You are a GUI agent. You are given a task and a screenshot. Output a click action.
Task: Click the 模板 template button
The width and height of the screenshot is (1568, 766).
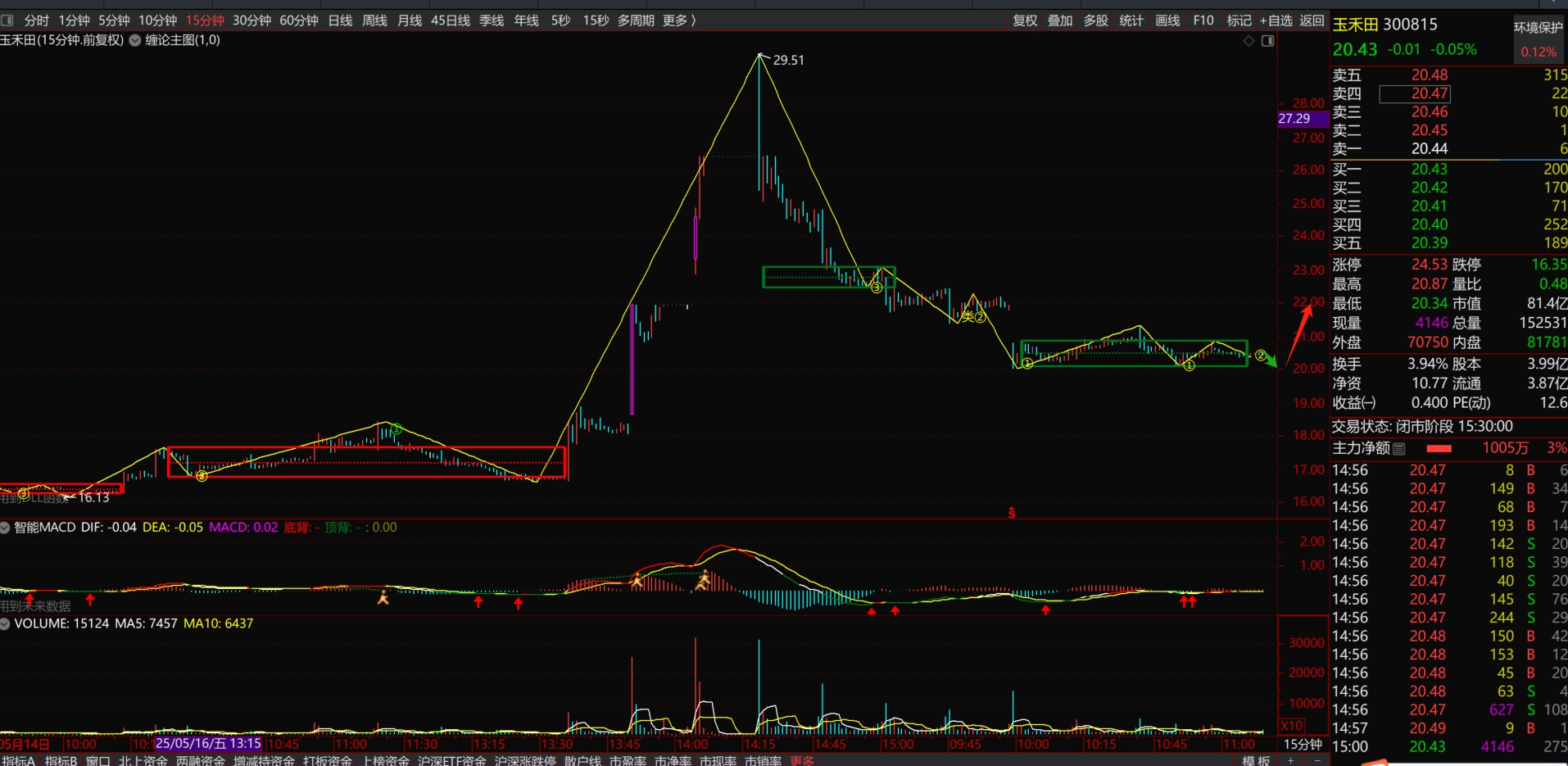1256,760
